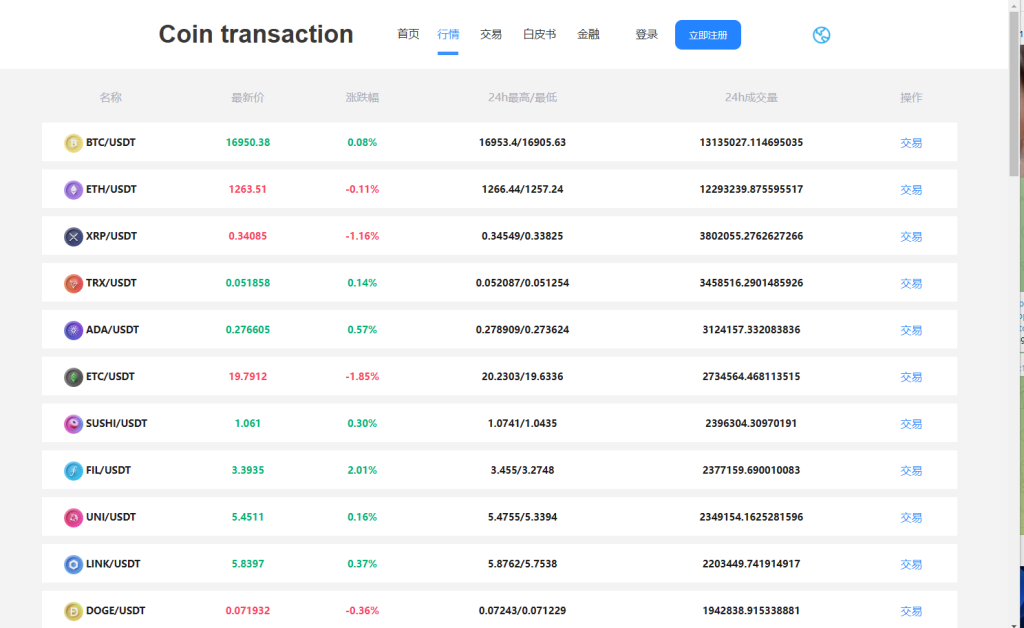Click the DOGE coin icon
1024x628 pixels.
73,611
